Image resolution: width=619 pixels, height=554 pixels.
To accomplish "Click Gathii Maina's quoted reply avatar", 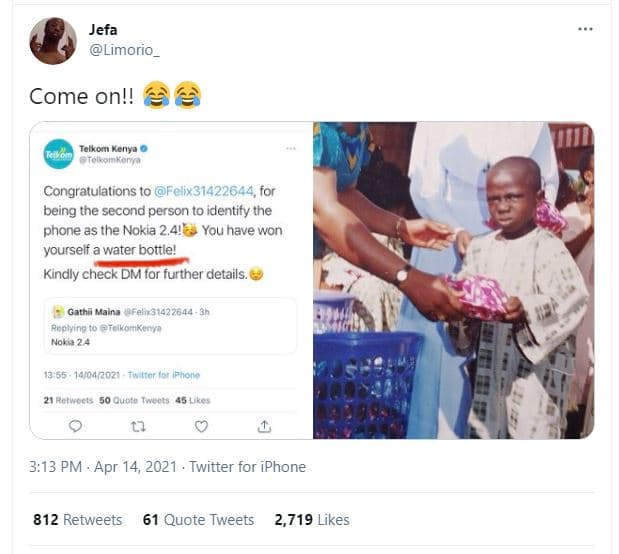I will click(x=58, y=313).
